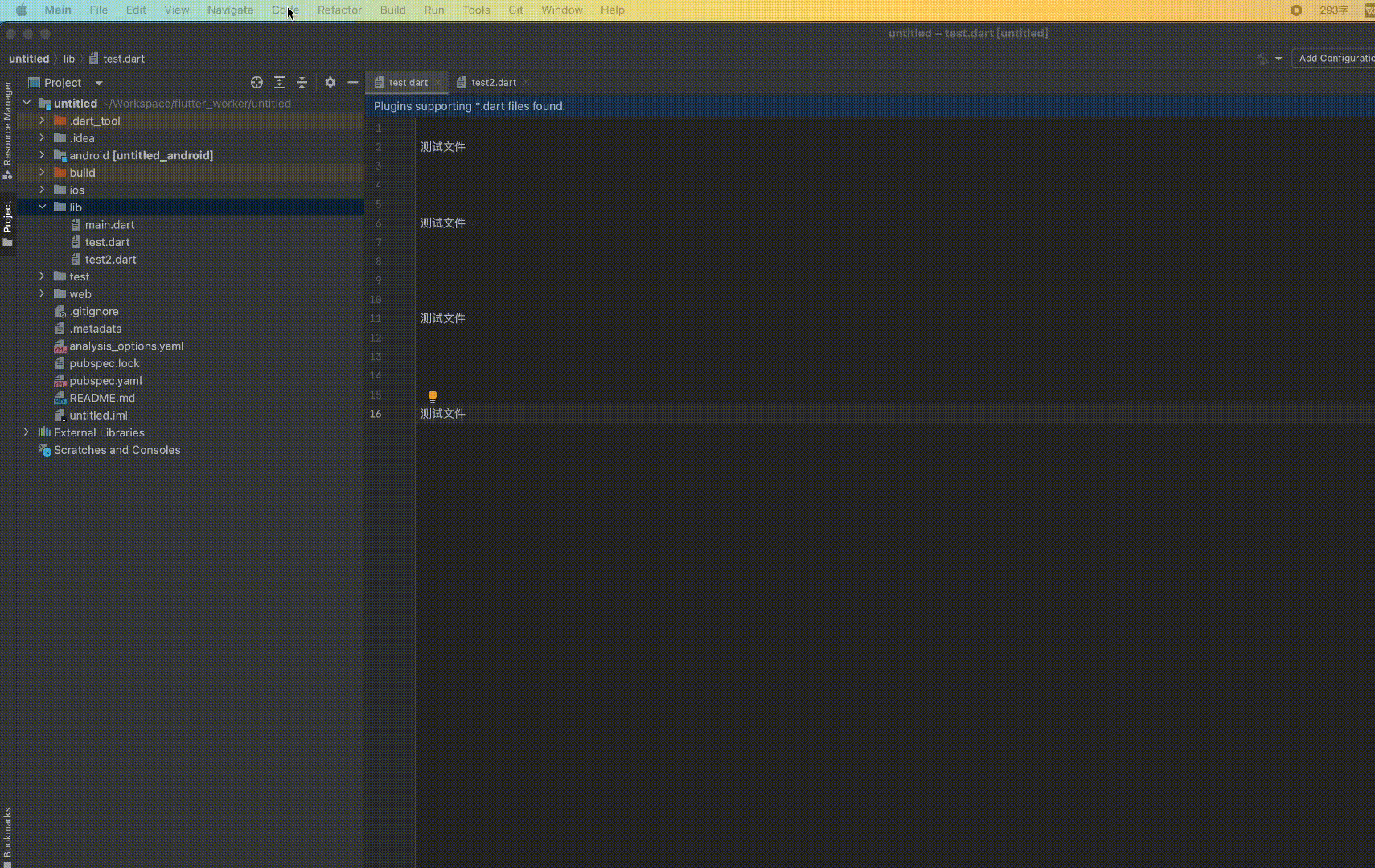
Task: Select test2.dart in project tree
Action: tap(111, 260)
